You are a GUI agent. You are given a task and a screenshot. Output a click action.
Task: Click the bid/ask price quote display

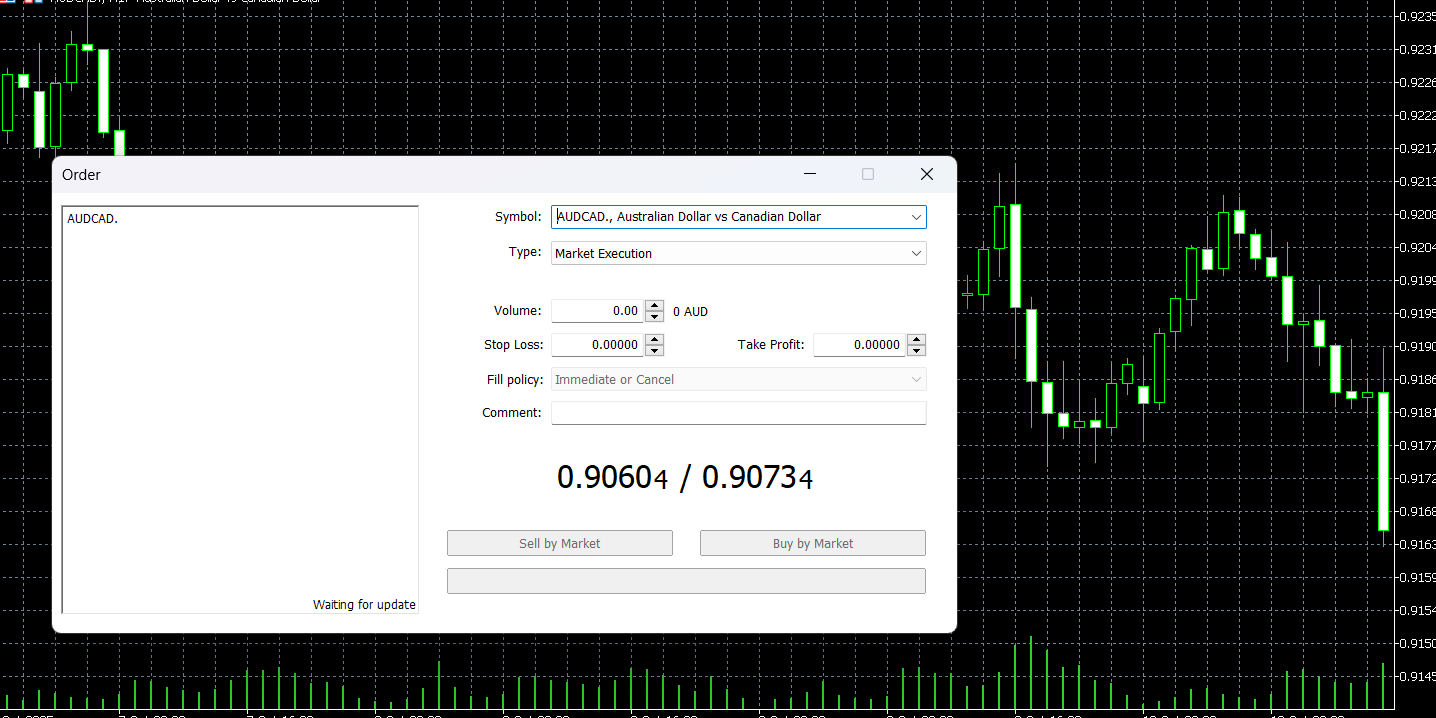[x=685, y=478]
